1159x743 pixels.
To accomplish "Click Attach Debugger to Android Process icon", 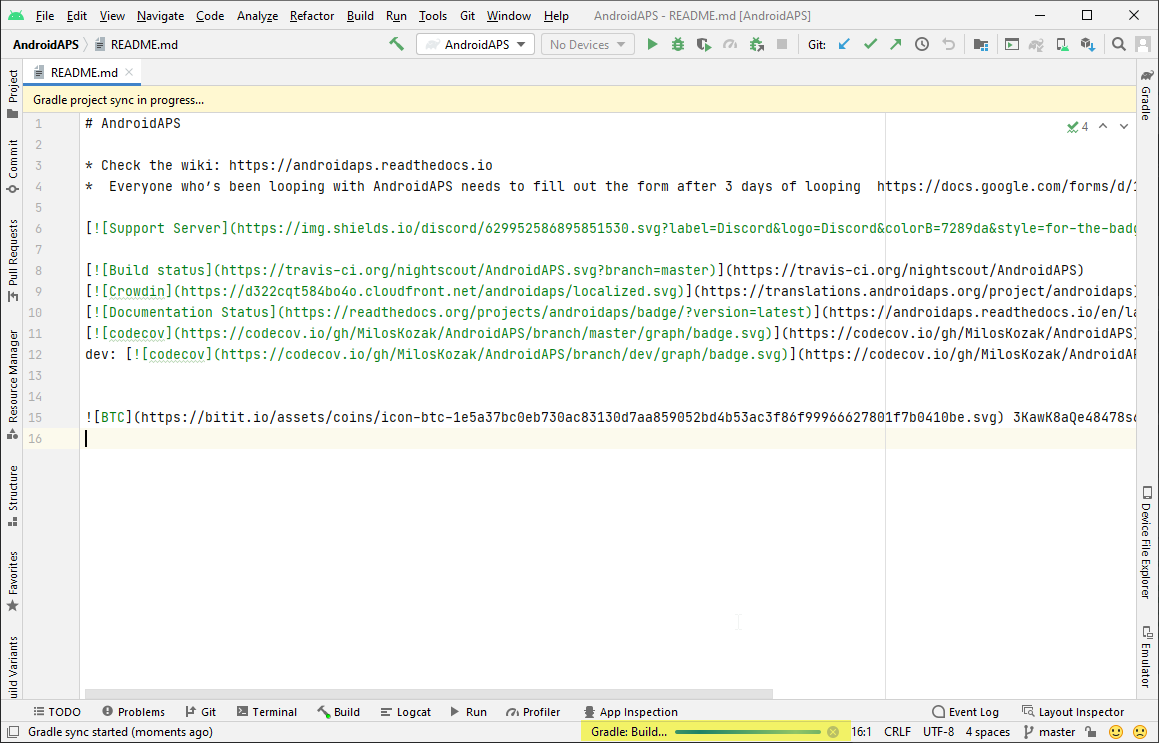I will tap(756, 44).
